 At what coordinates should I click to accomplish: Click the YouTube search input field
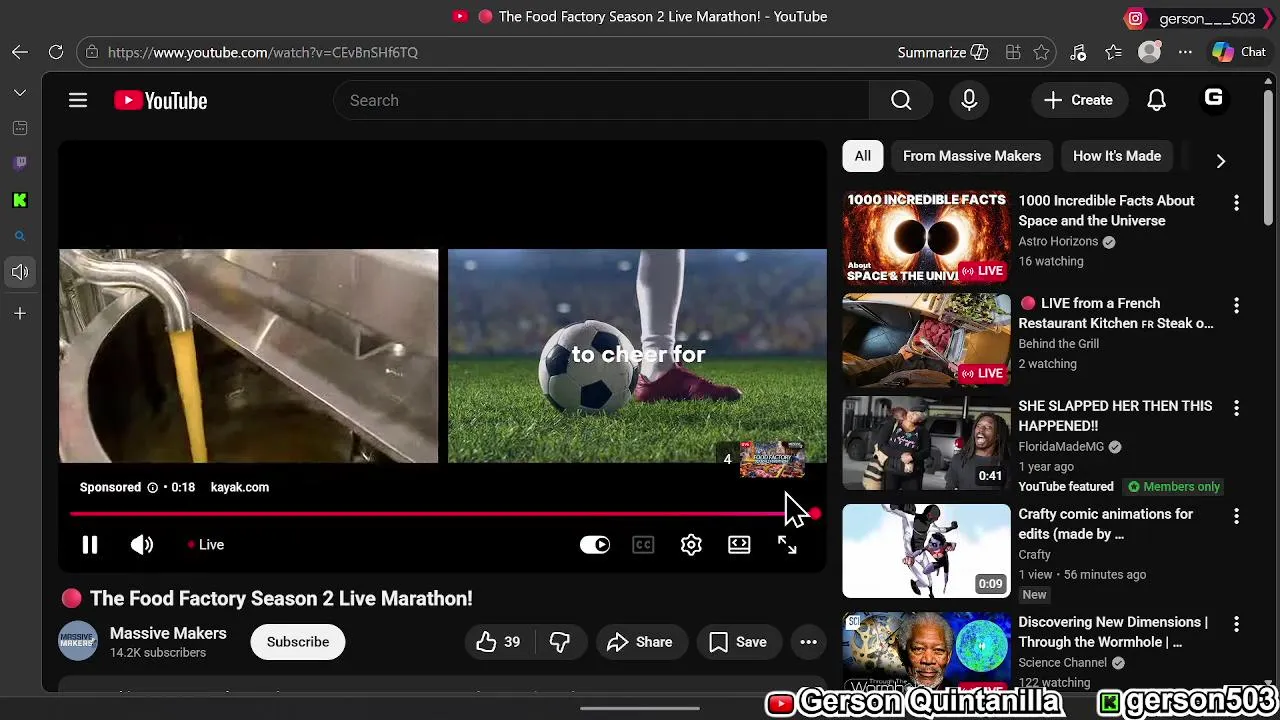[x=601, y=100]
